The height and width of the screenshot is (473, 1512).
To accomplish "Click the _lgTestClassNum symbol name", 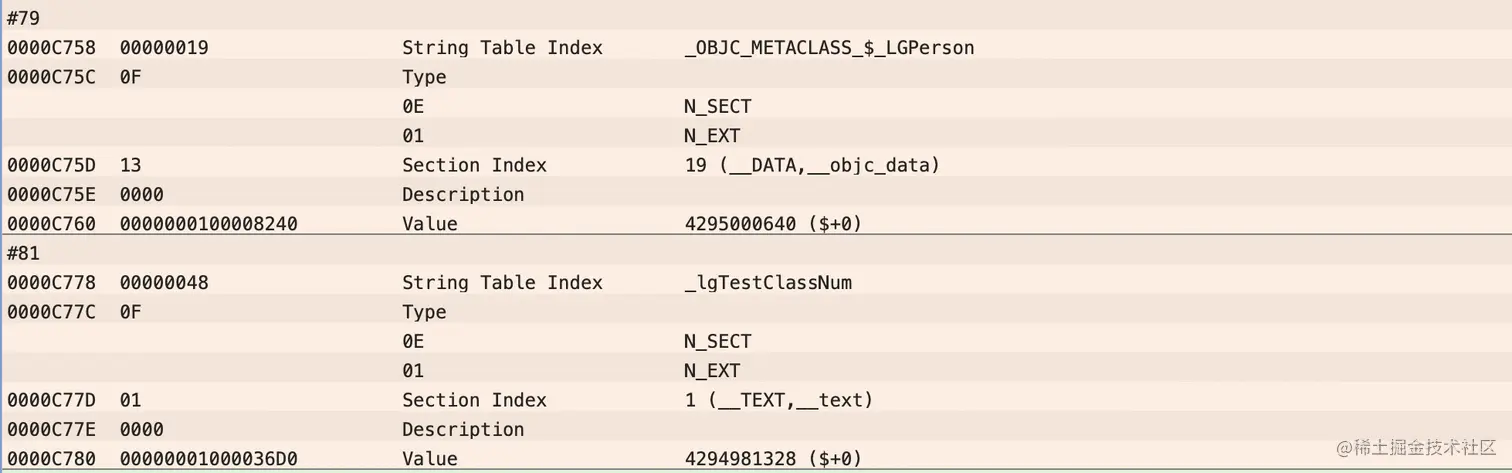I will [768, 282].
